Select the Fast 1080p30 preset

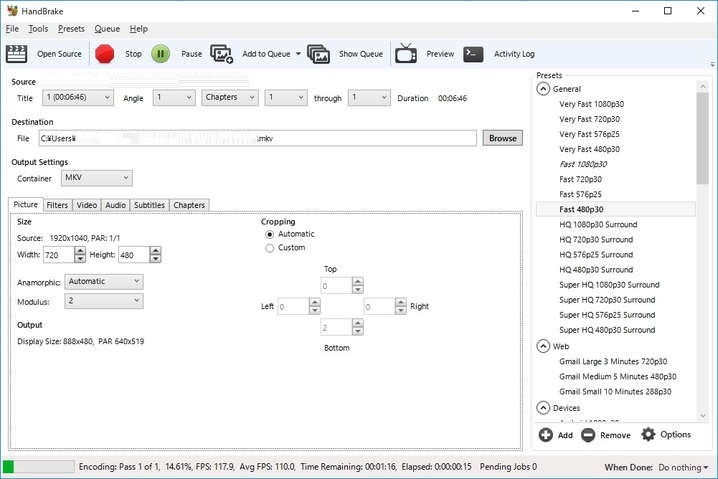coord(583,164)
